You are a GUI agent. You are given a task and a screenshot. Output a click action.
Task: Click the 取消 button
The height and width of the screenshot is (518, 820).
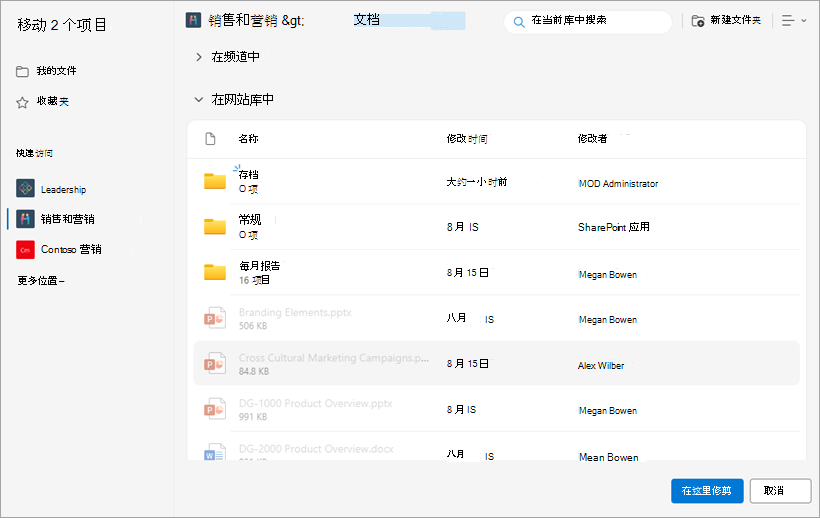pos(780,491)
